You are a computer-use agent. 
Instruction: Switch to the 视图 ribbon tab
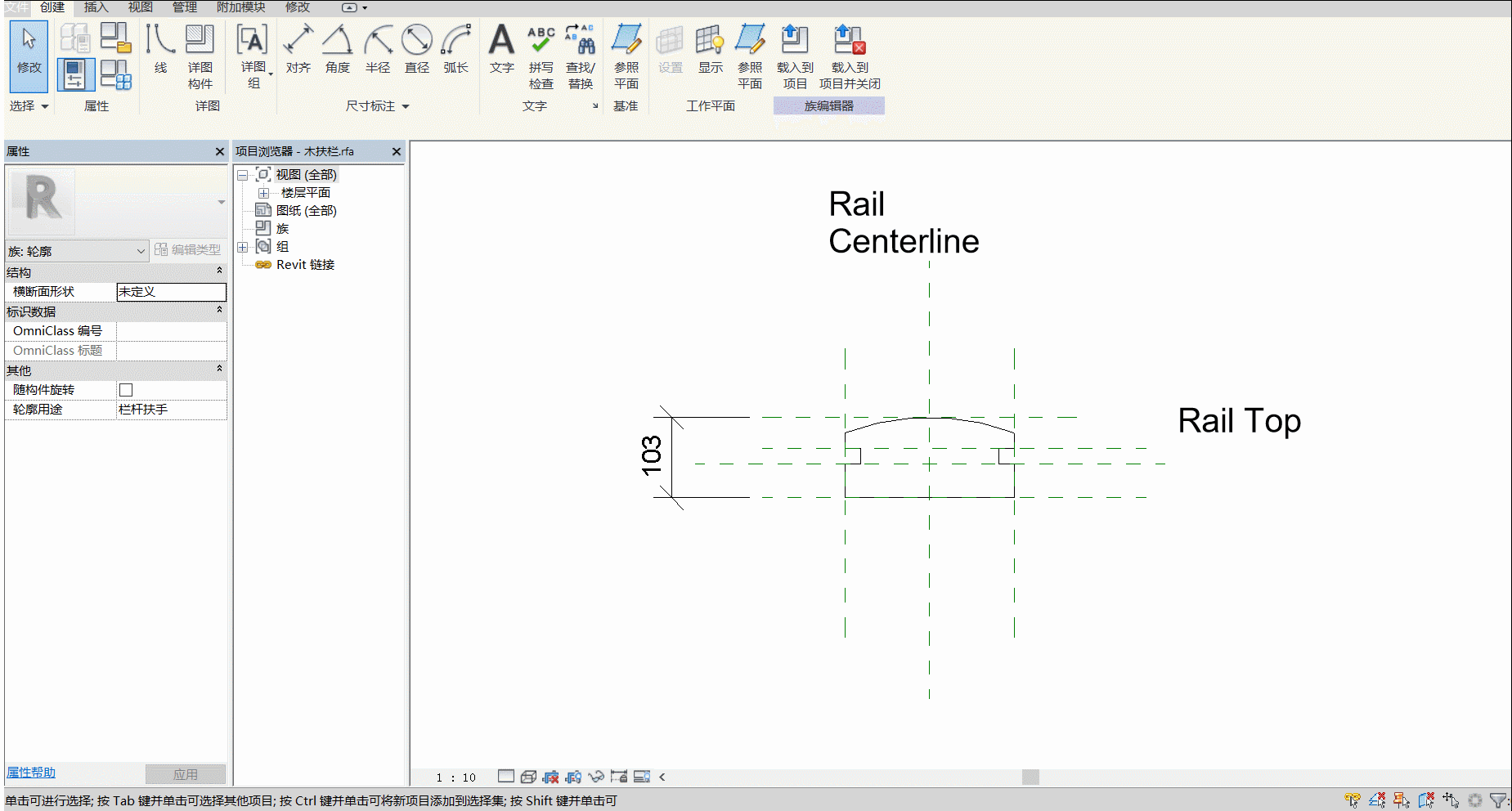pos(140,7)
